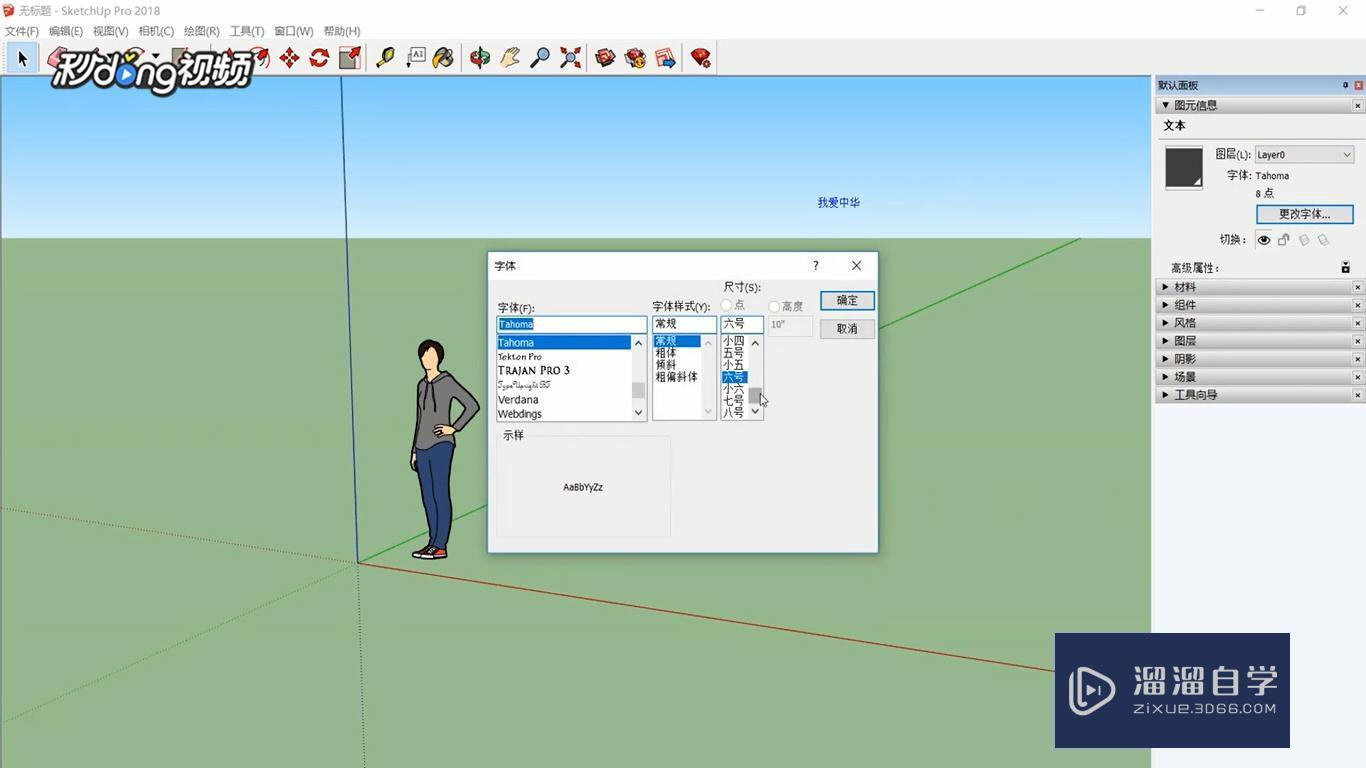The image size is (1366, 768).
Task: Expand the 材料 section
Action: tap(1165, 287)
